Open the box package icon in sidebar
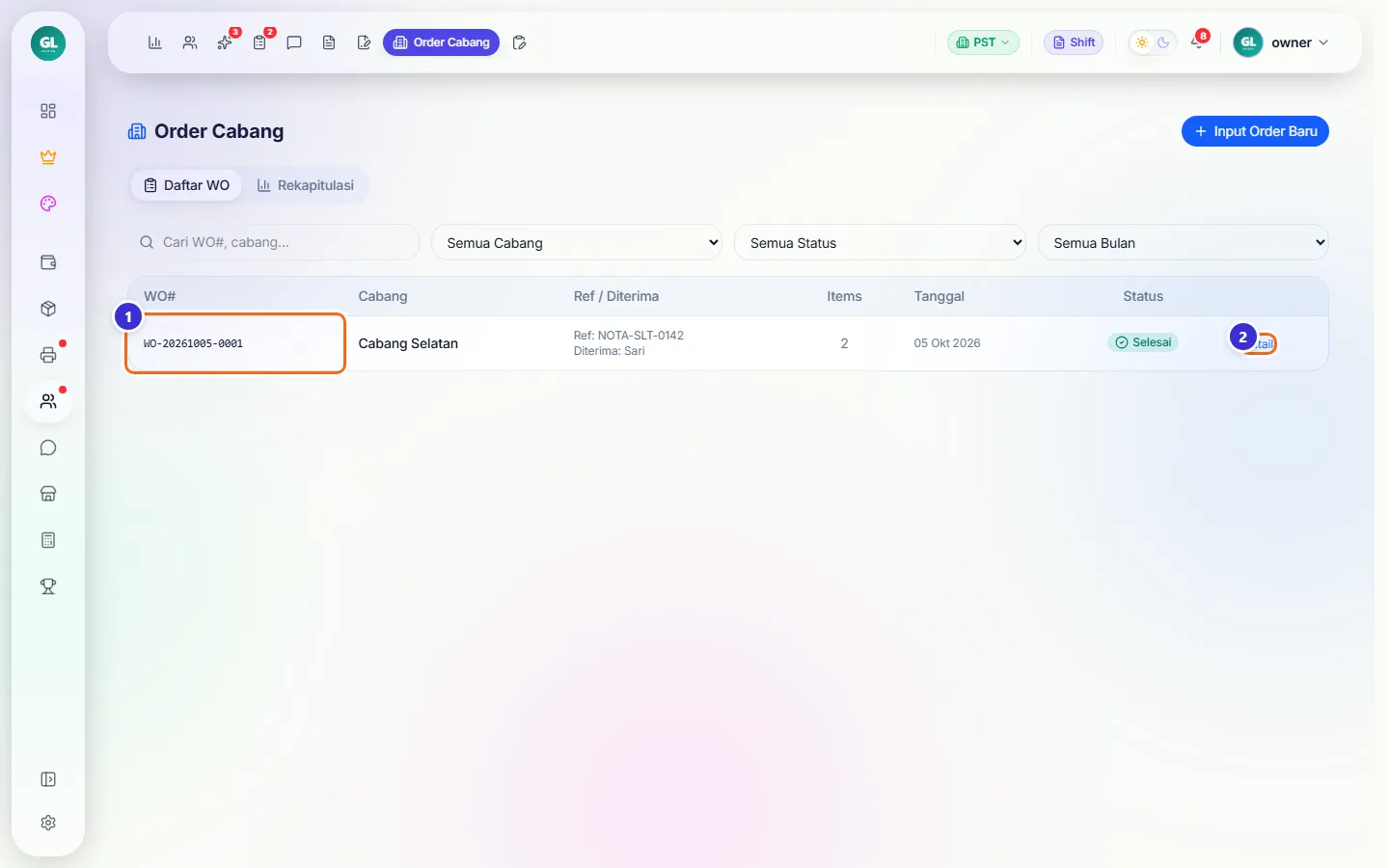Image resolution: width=1389 pixels, height=868 pixels. click(48, 309)
